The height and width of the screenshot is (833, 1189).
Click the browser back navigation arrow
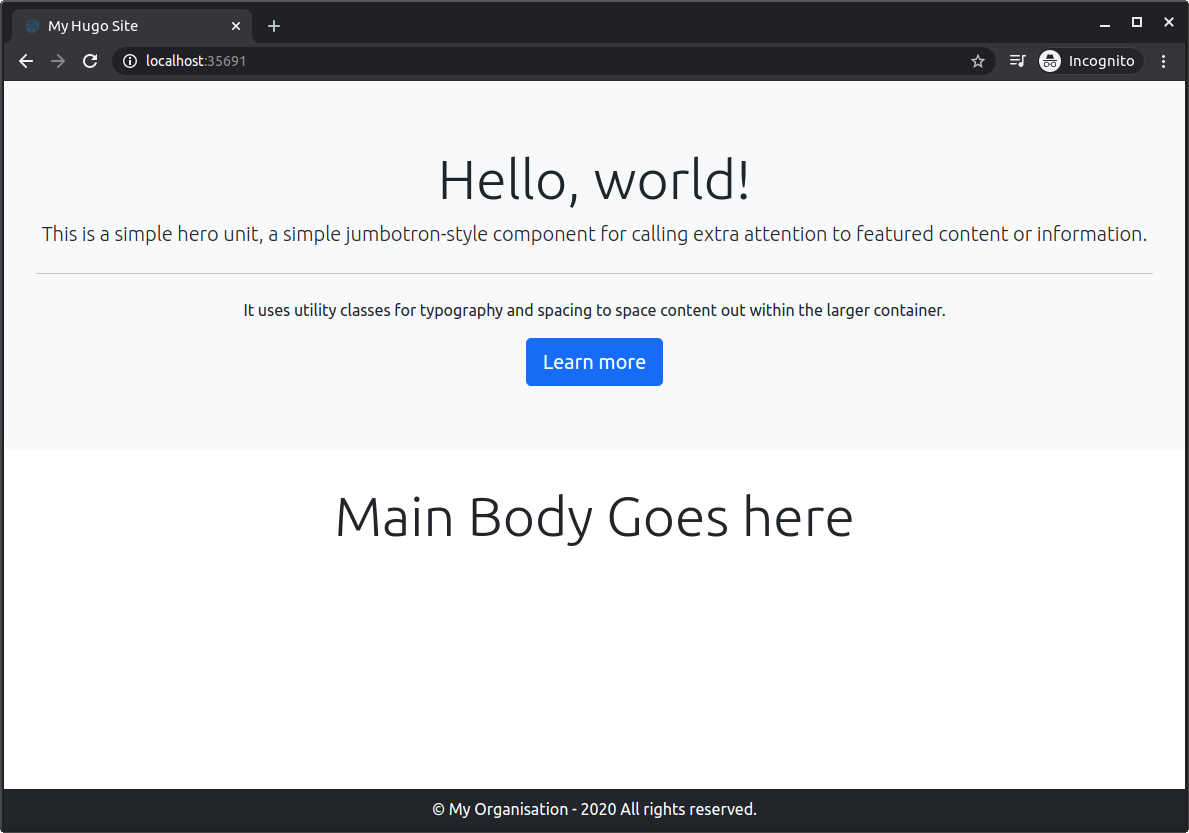25,61
